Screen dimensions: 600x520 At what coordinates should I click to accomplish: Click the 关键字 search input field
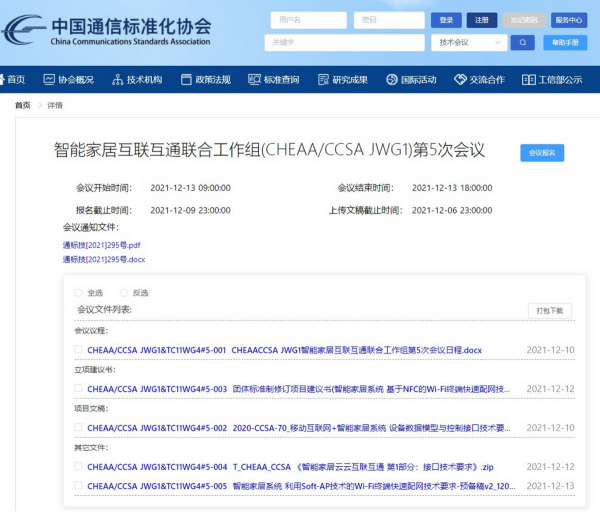[344, 42]
